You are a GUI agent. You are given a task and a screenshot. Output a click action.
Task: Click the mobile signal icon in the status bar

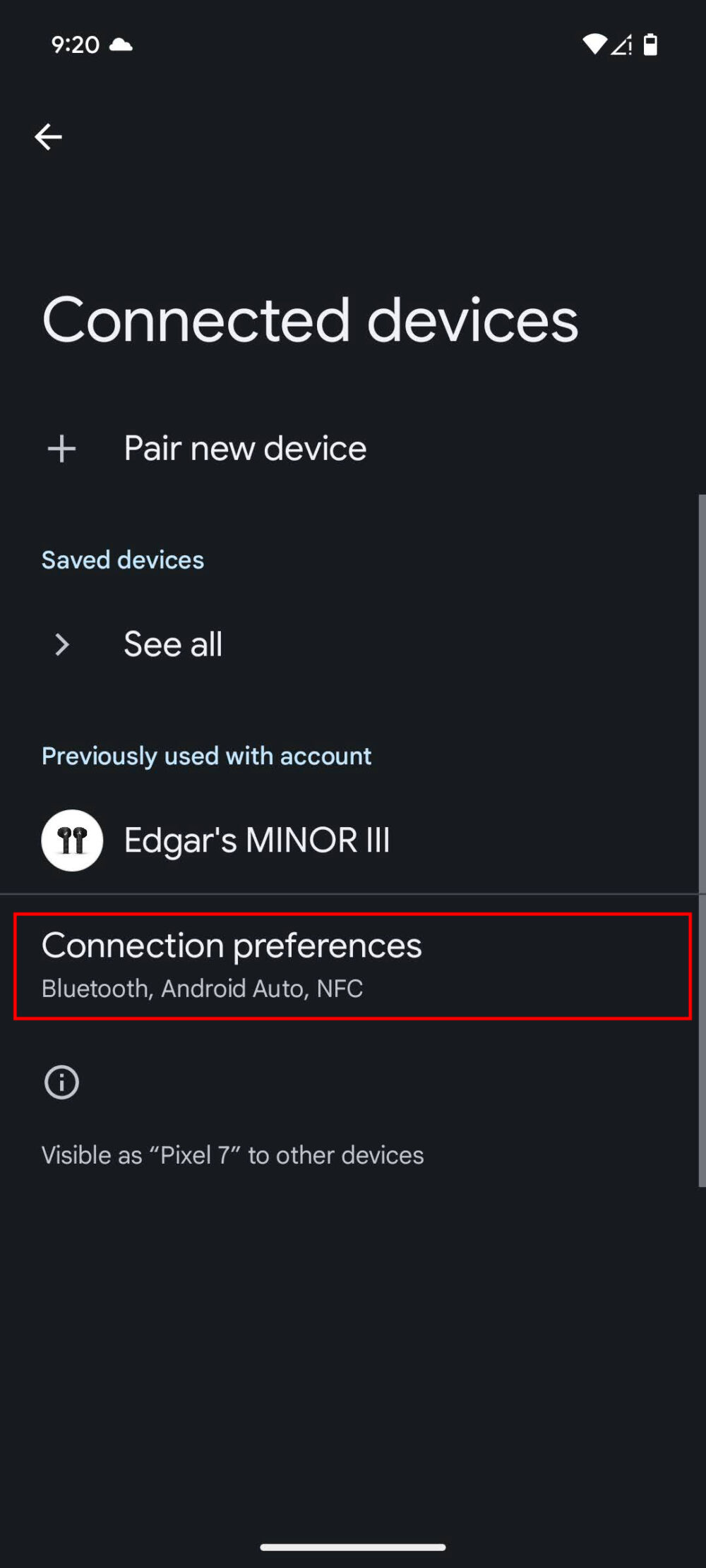[x=622, y=44]
